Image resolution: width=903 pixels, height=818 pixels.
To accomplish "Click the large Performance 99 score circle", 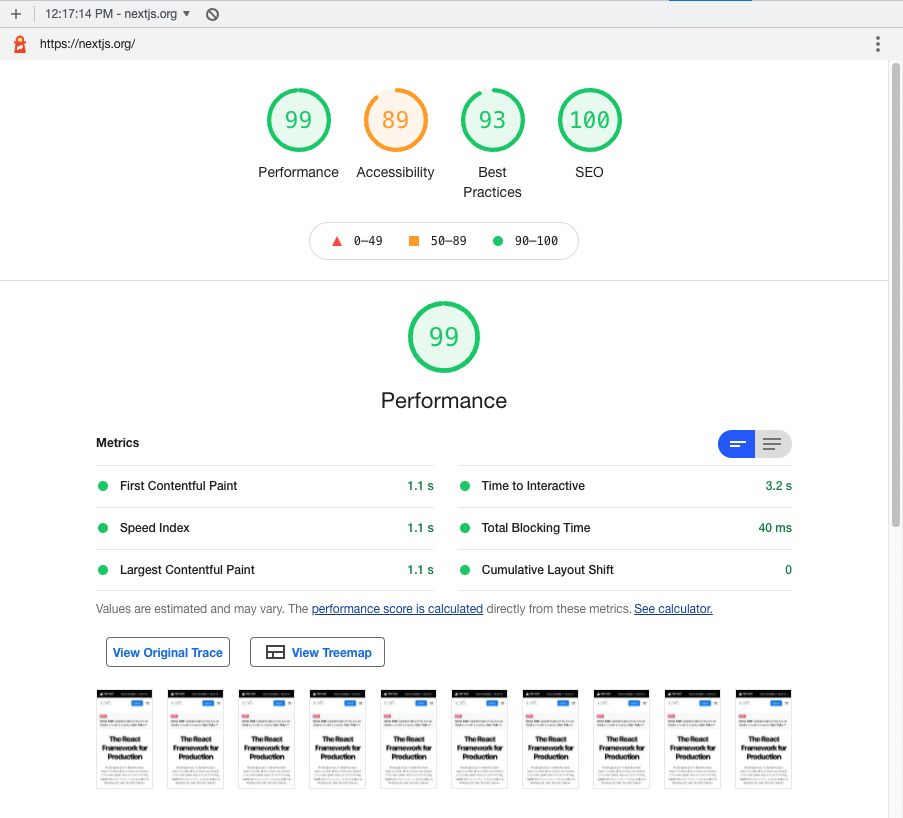I will point(443,337).
